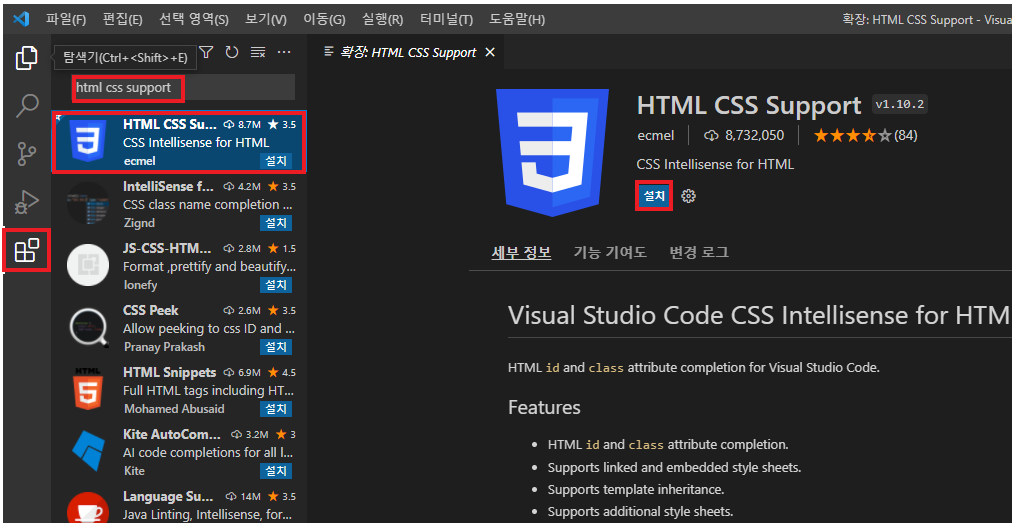Click 'Supports linked and embedded style sheets' bullet

(x=675, y=468)
